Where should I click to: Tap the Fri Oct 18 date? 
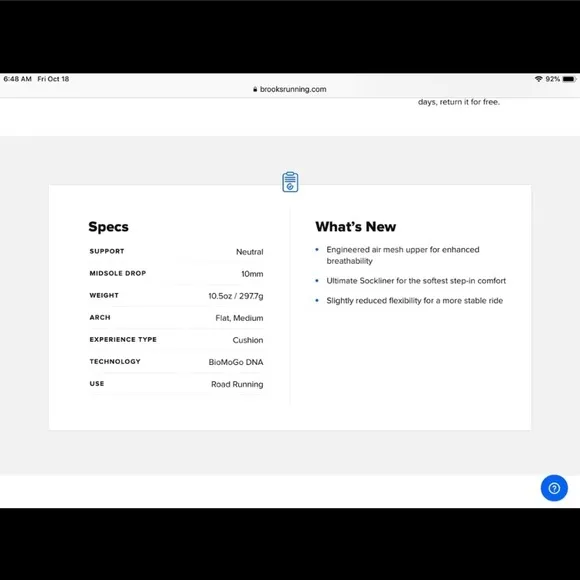coord(53,79)
